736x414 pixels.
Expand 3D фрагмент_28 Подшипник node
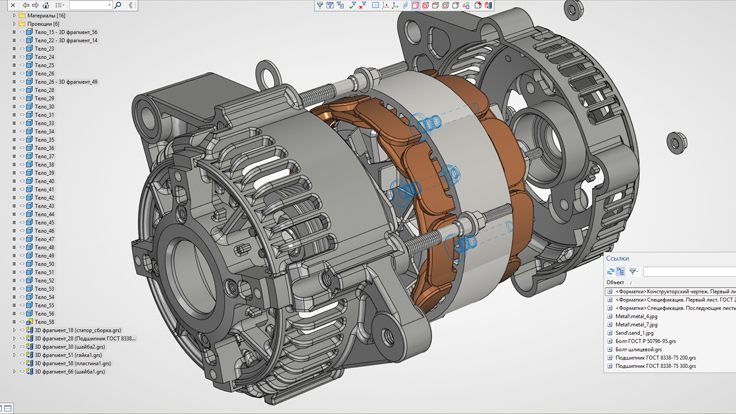click(x=14, y=338)
